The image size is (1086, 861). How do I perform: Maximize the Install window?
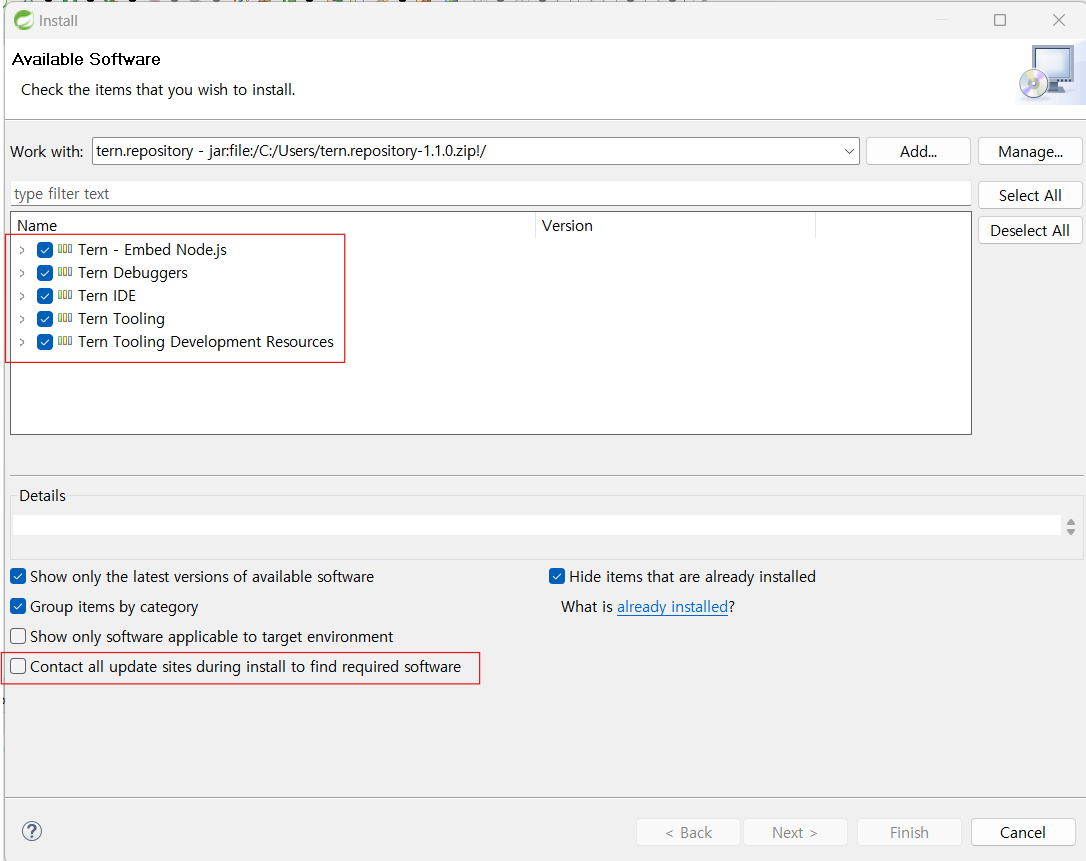point(999,20)
